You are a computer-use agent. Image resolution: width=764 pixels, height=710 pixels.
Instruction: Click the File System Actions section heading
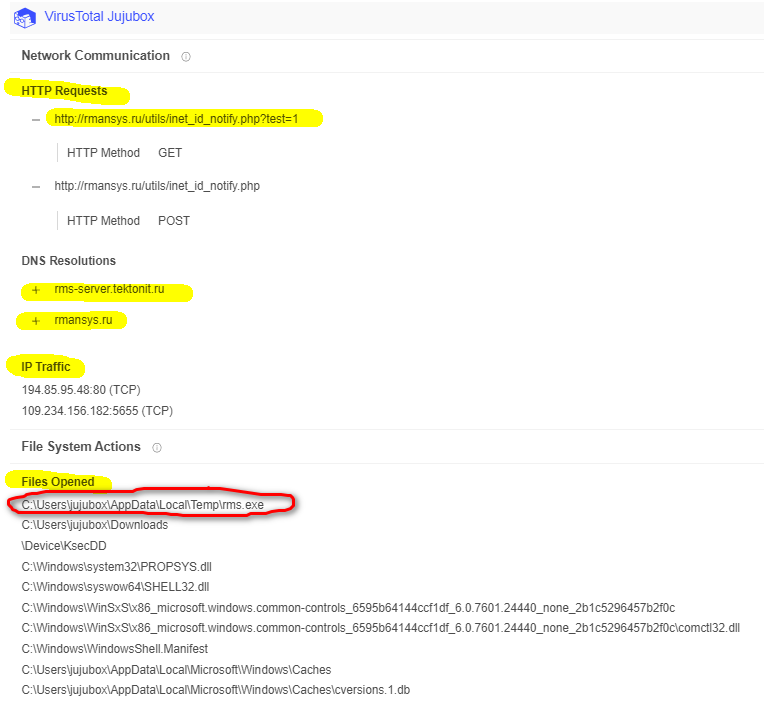coord(81,447)
